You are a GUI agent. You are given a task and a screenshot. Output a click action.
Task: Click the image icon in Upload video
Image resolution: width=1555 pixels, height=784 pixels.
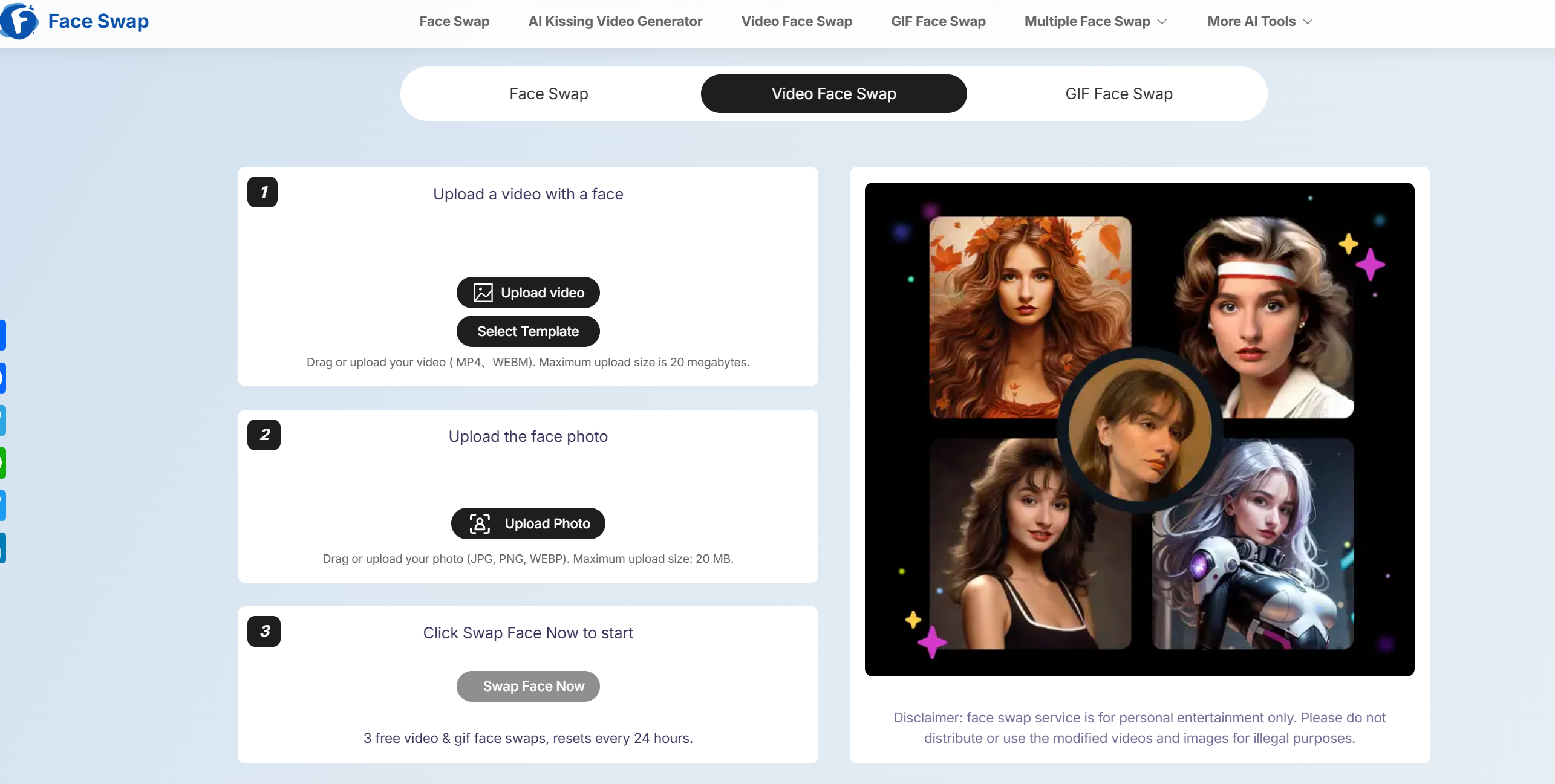483,293
